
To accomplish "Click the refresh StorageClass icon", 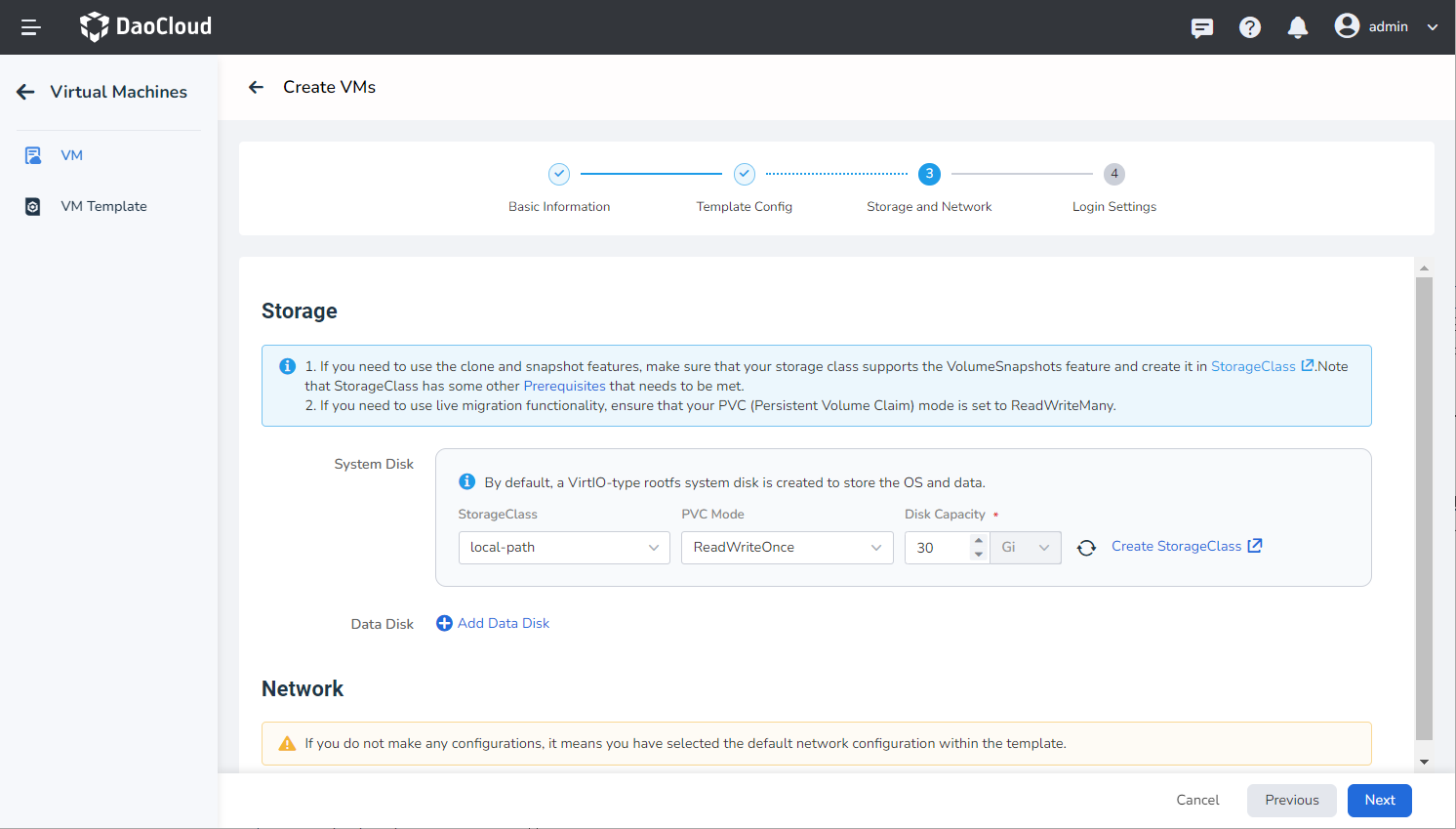I will coord(1086,548).
